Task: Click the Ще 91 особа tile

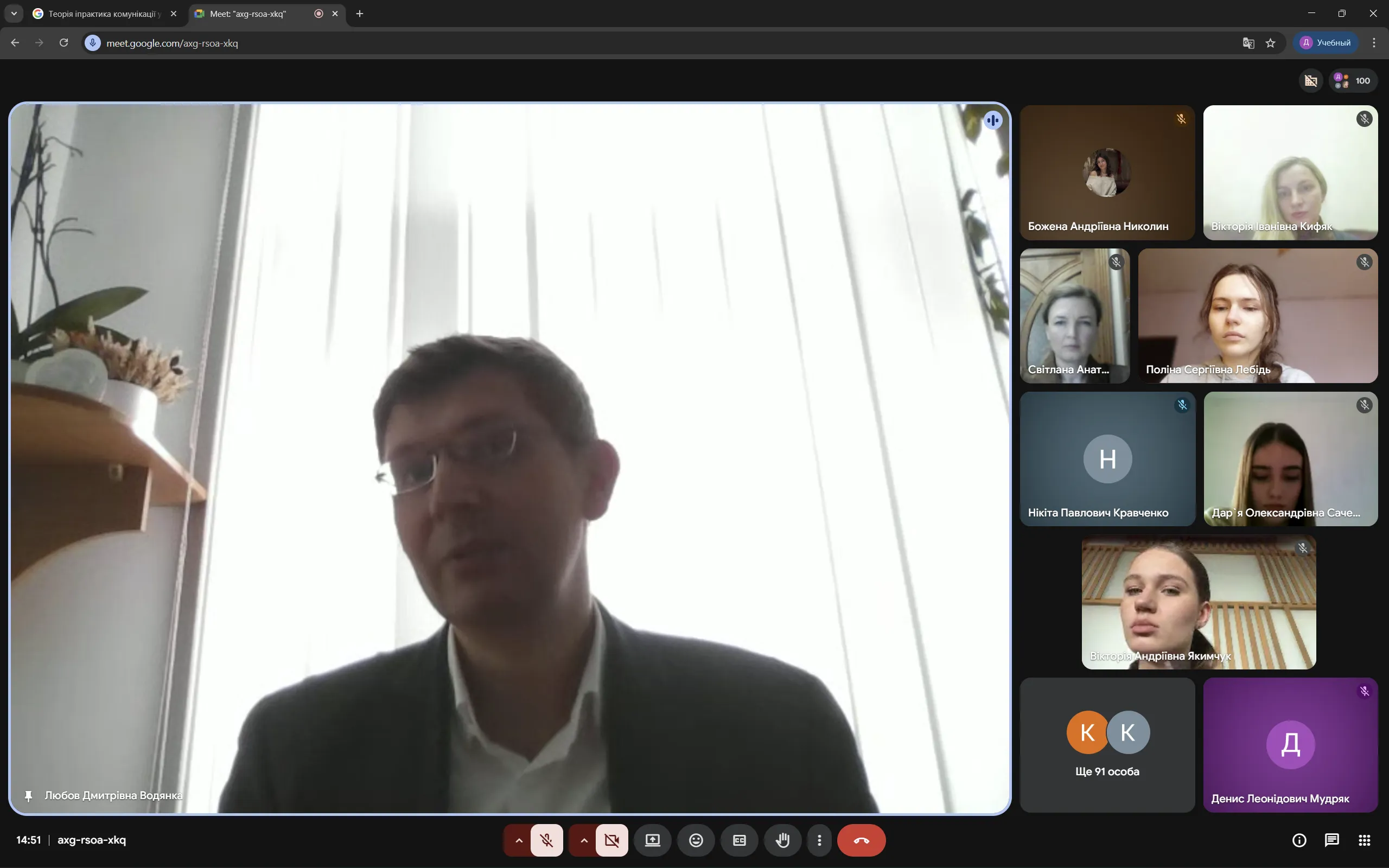Action: 1107,744
